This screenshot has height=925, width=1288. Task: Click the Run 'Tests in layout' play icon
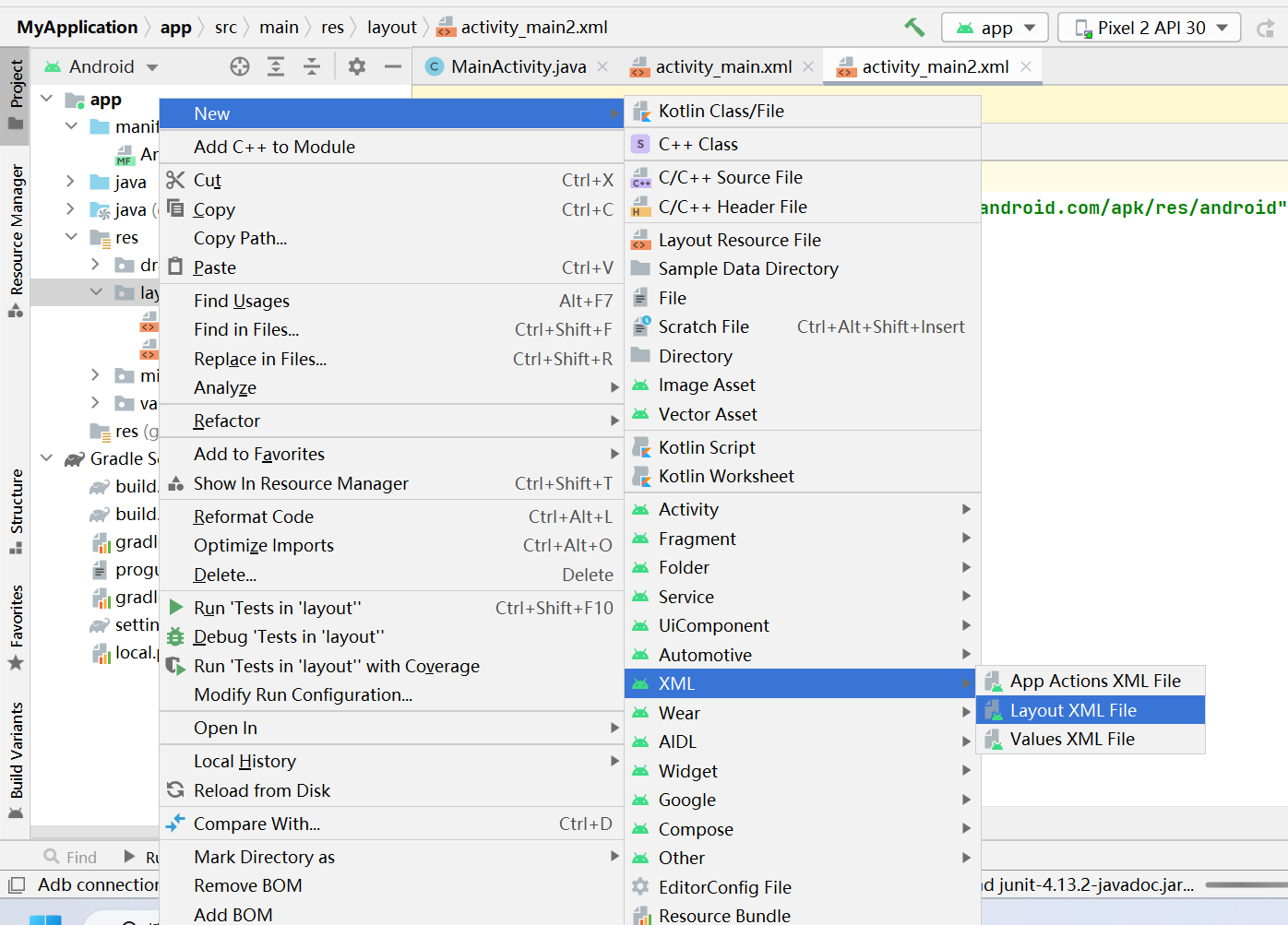(x=176, y=608)
